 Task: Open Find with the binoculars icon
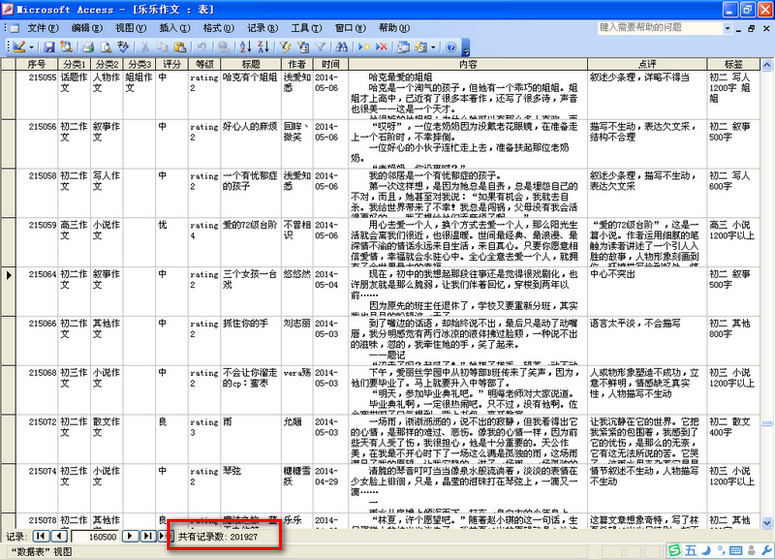342,47
